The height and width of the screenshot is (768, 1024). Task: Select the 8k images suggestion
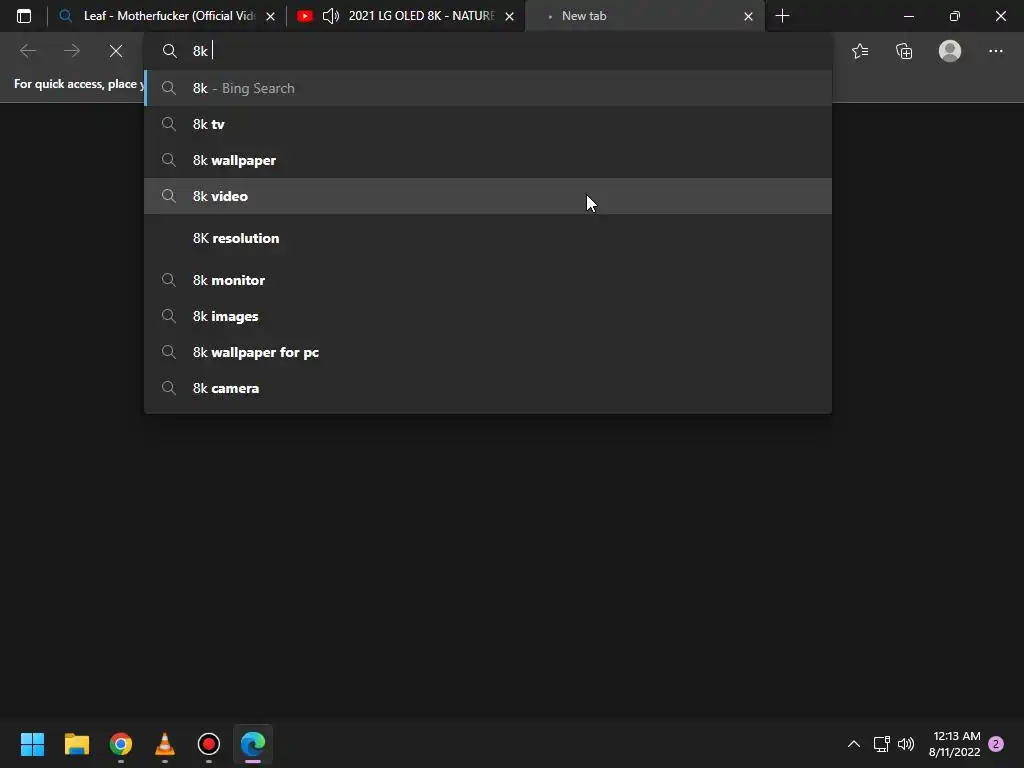(488, 316)
